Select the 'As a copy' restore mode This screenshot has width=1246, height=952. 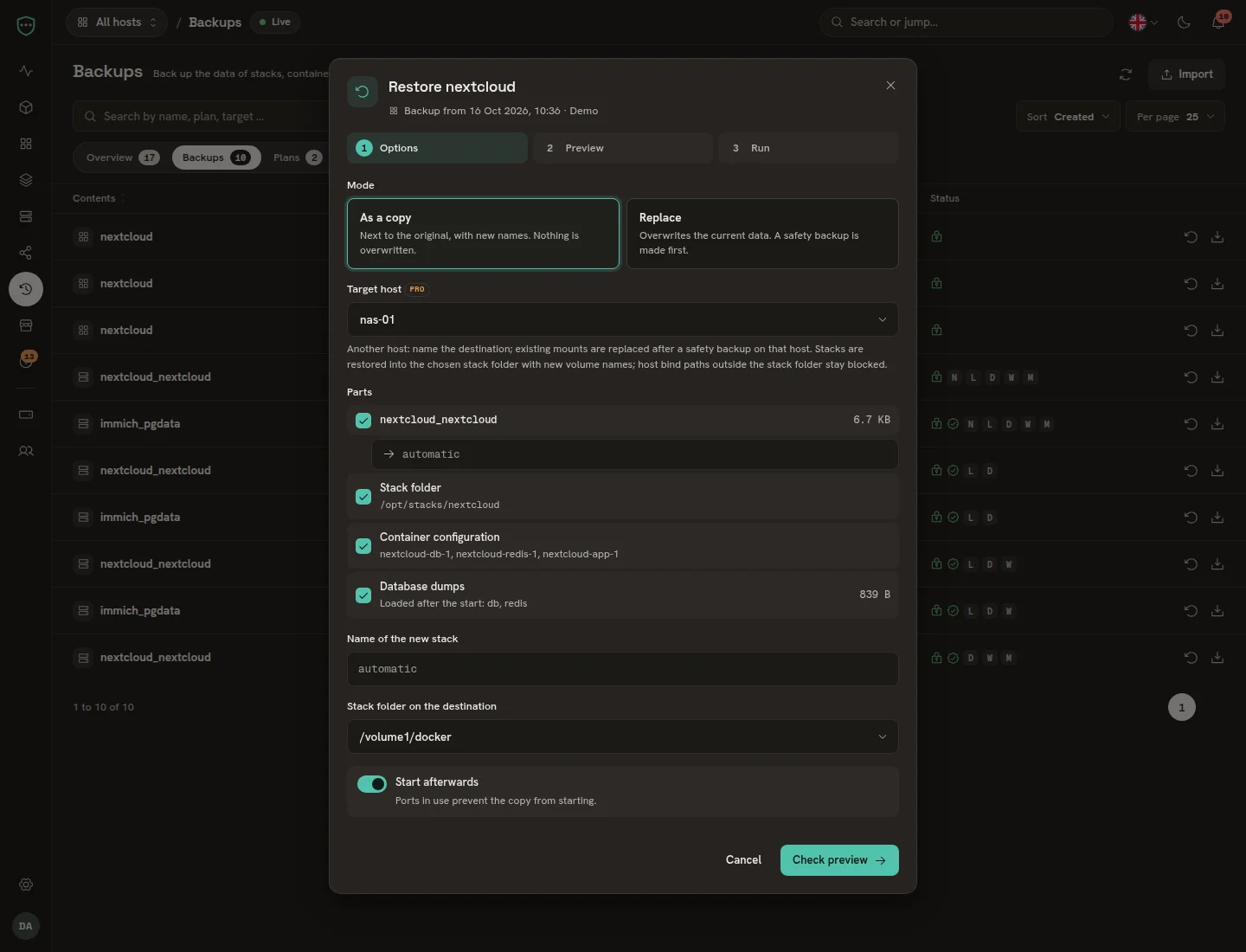coord(483,234)
